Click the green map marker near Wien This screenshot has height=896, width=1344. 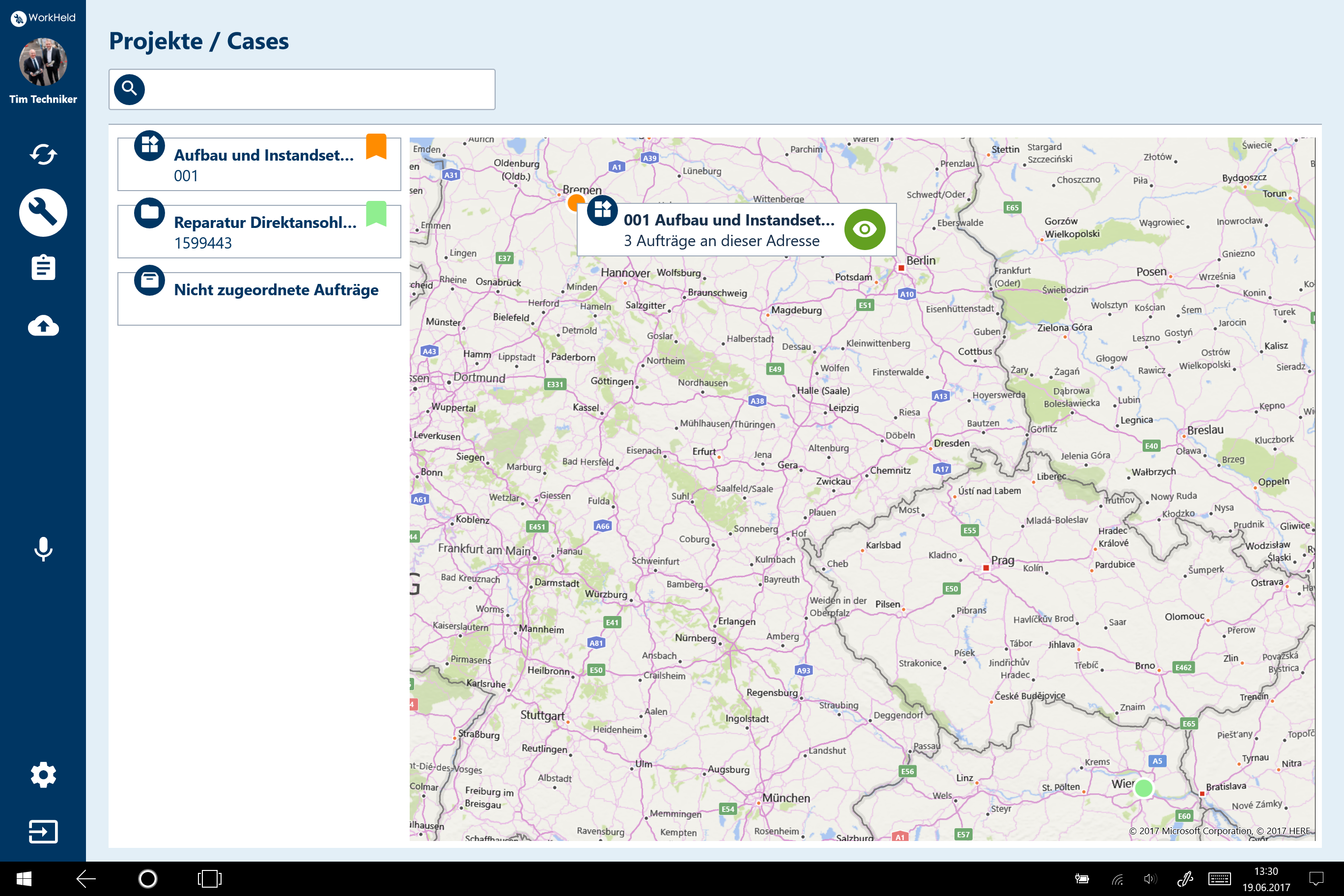pyautogui.click(x=1143, y=788)
